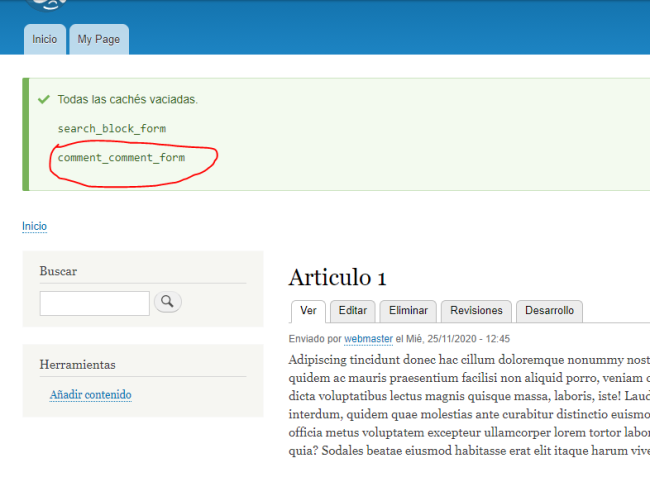Viewport: 650px width, 482px height.
Task: Switch to the Ver tab
Action: pos(308,311)
